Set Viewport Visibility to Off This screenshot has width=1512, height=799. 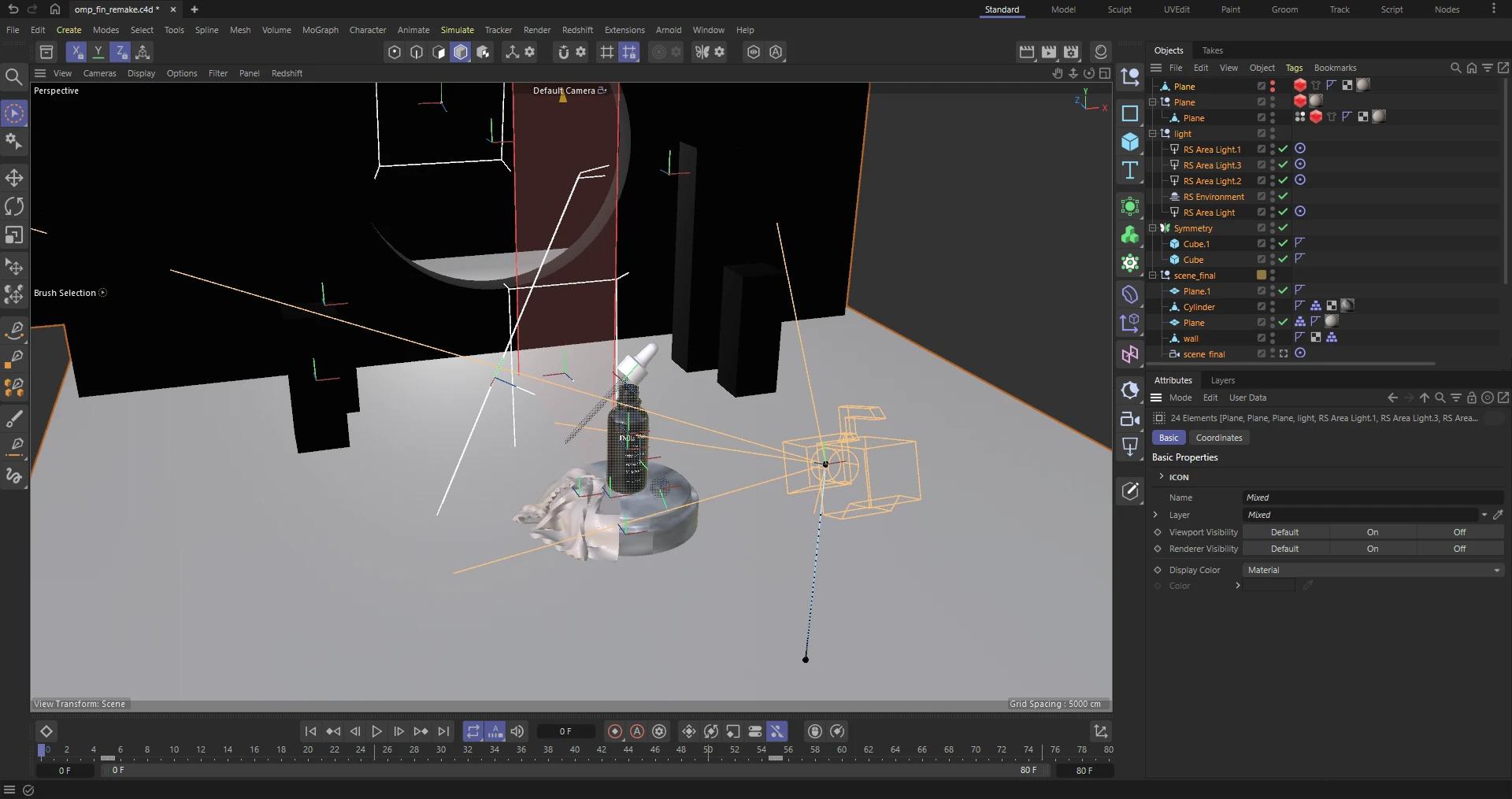click(1459, 532)
